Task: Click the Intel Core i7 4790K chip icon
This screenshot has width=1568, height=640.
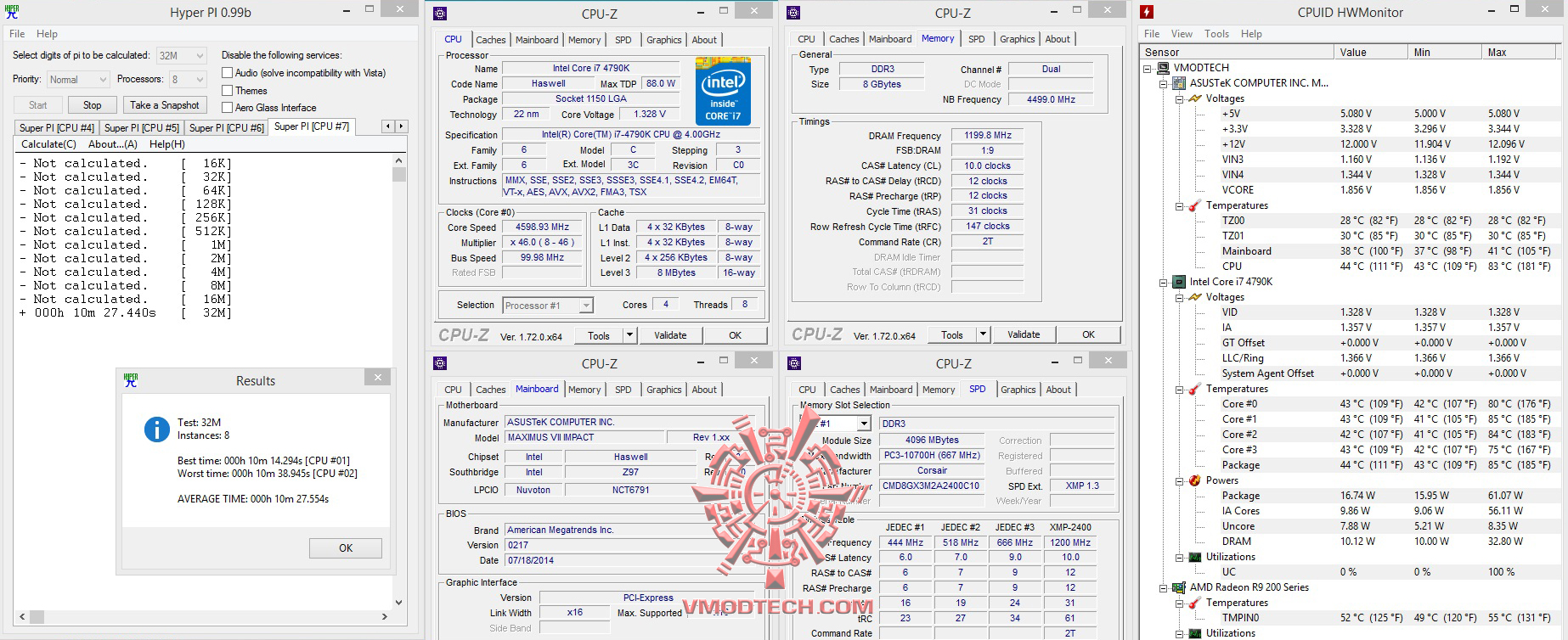Action: [1179, 282]
